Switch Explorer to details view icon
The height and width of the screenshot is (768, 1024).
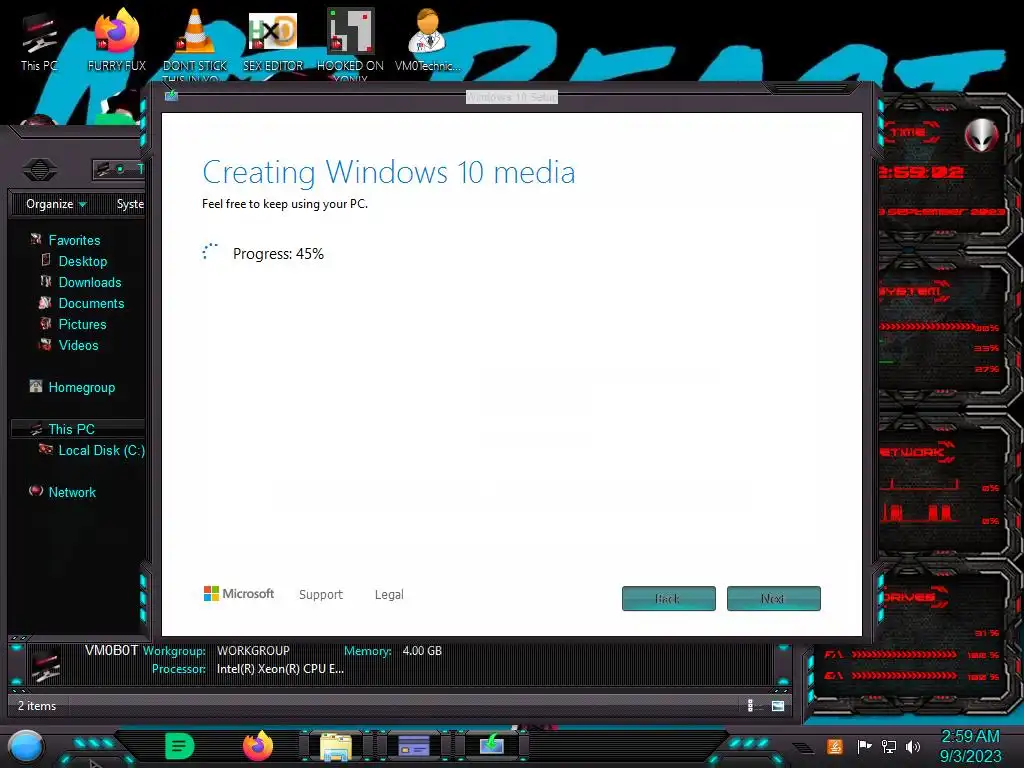coord(750,705)
